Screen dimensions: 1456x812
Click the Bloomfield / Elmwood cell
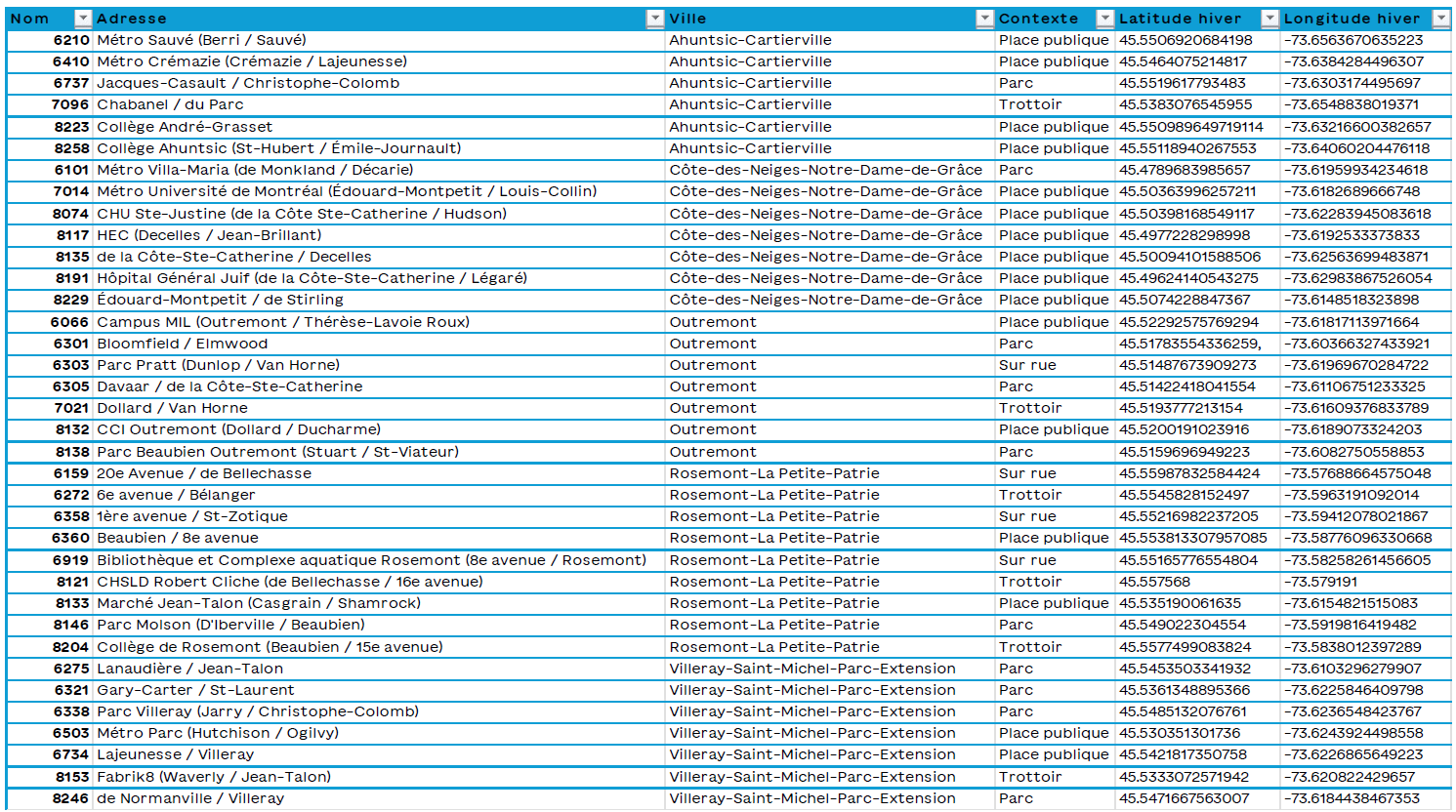[379, 344]
